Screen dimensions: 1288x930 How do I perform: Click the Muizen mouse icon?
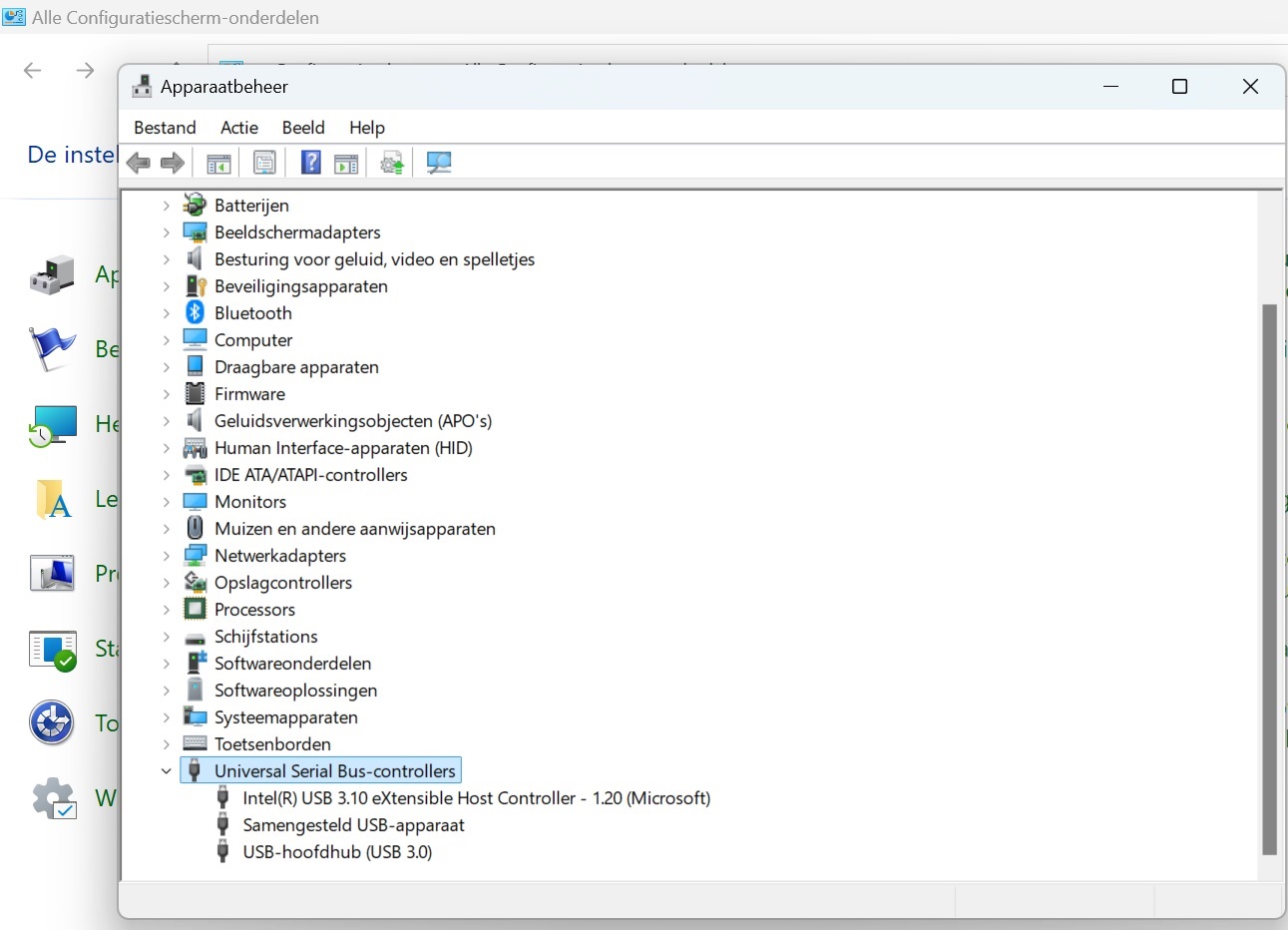pos(196,529)
